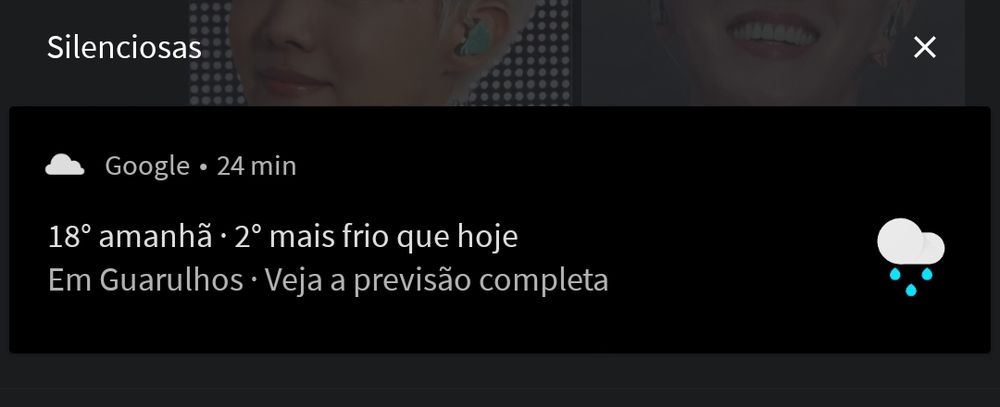Open the 18° amanhã forecast title
Image resolution: width=1000 pixels, height=407 pixels.
130,237
